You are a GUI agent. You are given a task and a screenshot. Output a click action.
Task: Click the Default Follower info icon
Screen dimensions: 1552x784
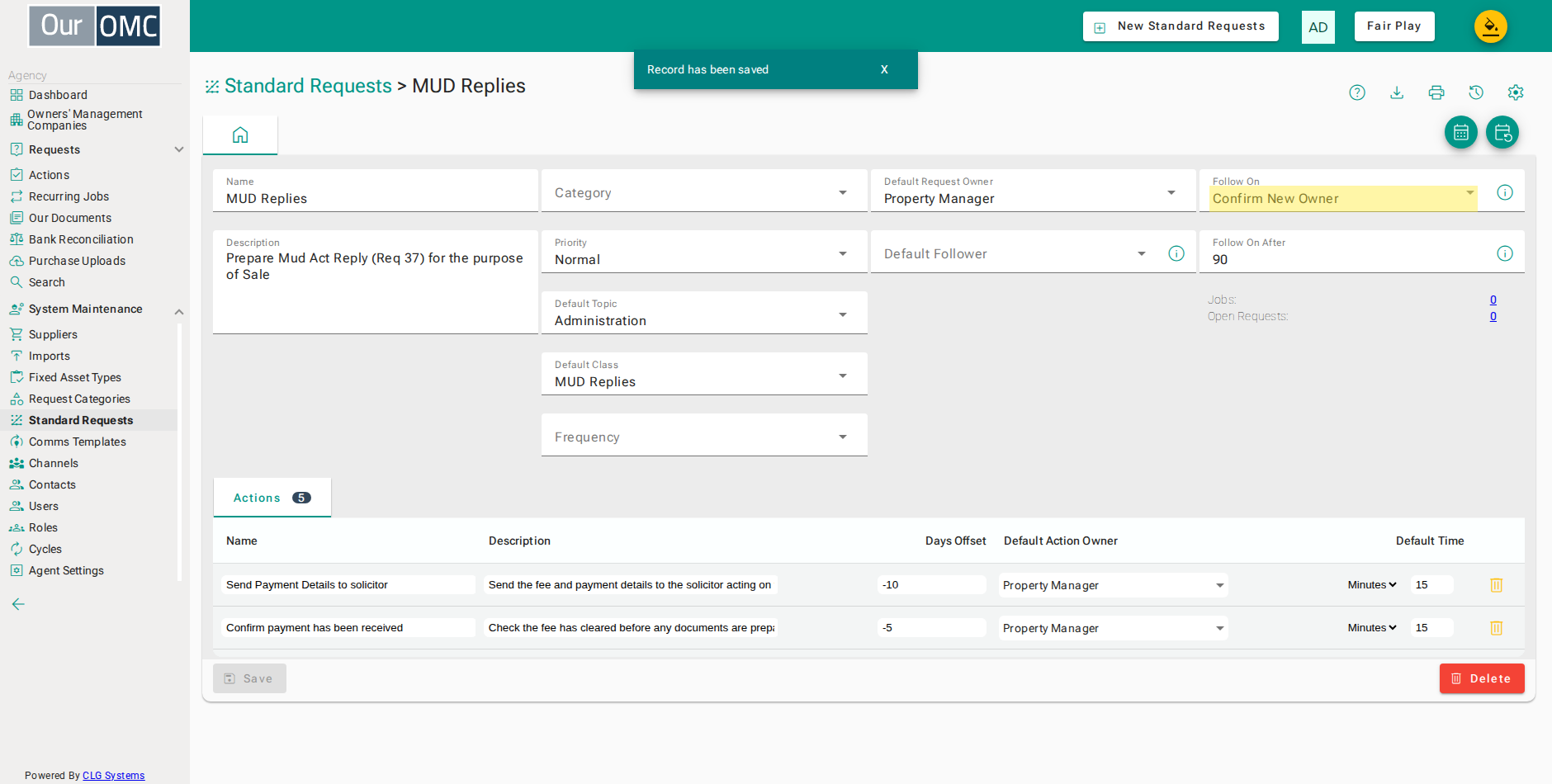1176,253
